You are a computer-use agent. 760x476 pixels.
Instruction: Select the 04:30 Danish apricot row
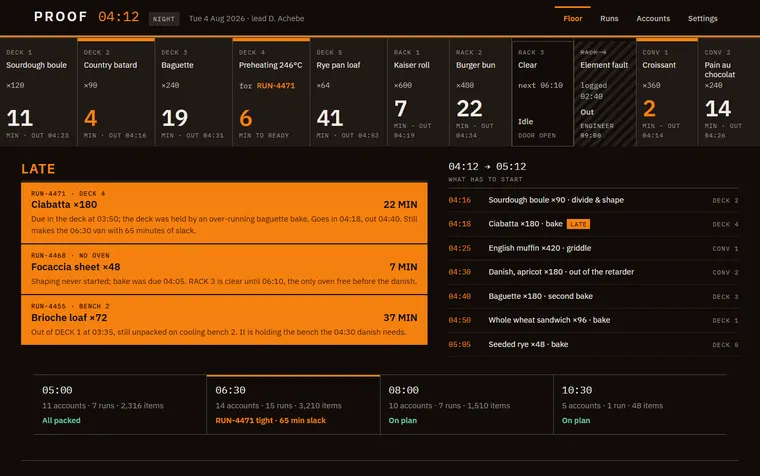pos(593,272)
